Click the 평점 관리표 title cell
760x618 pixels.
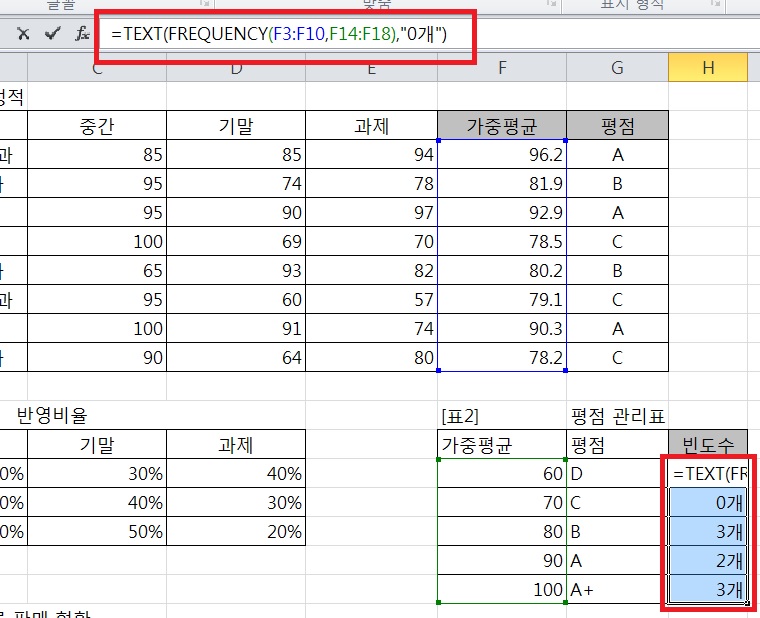coord(617,416)
